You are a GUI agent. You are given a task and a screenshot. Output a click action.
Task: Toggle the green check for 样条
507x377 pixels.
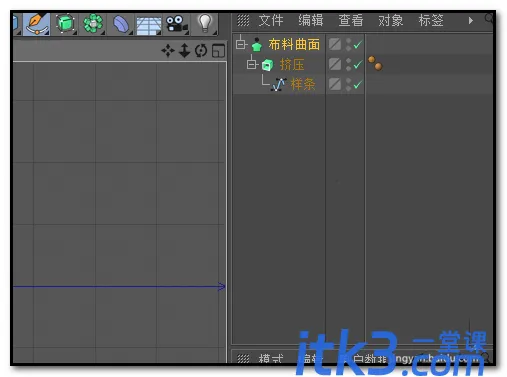(x=358, y=85)
